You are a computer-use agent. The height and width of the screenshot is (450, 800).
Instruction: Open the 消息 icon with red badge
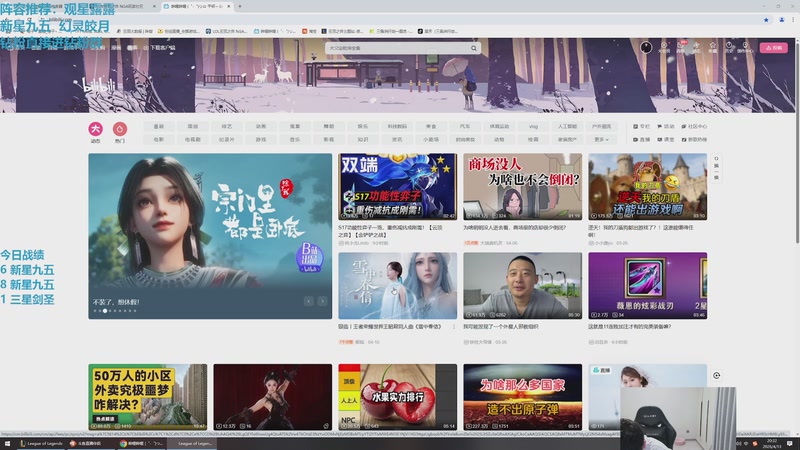(680, 47)
